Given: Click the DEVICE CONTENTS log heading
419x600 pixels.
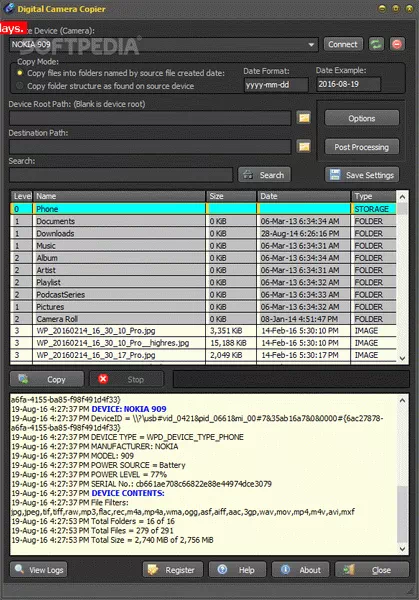Looking at the screenshot, I should point(128,493).
